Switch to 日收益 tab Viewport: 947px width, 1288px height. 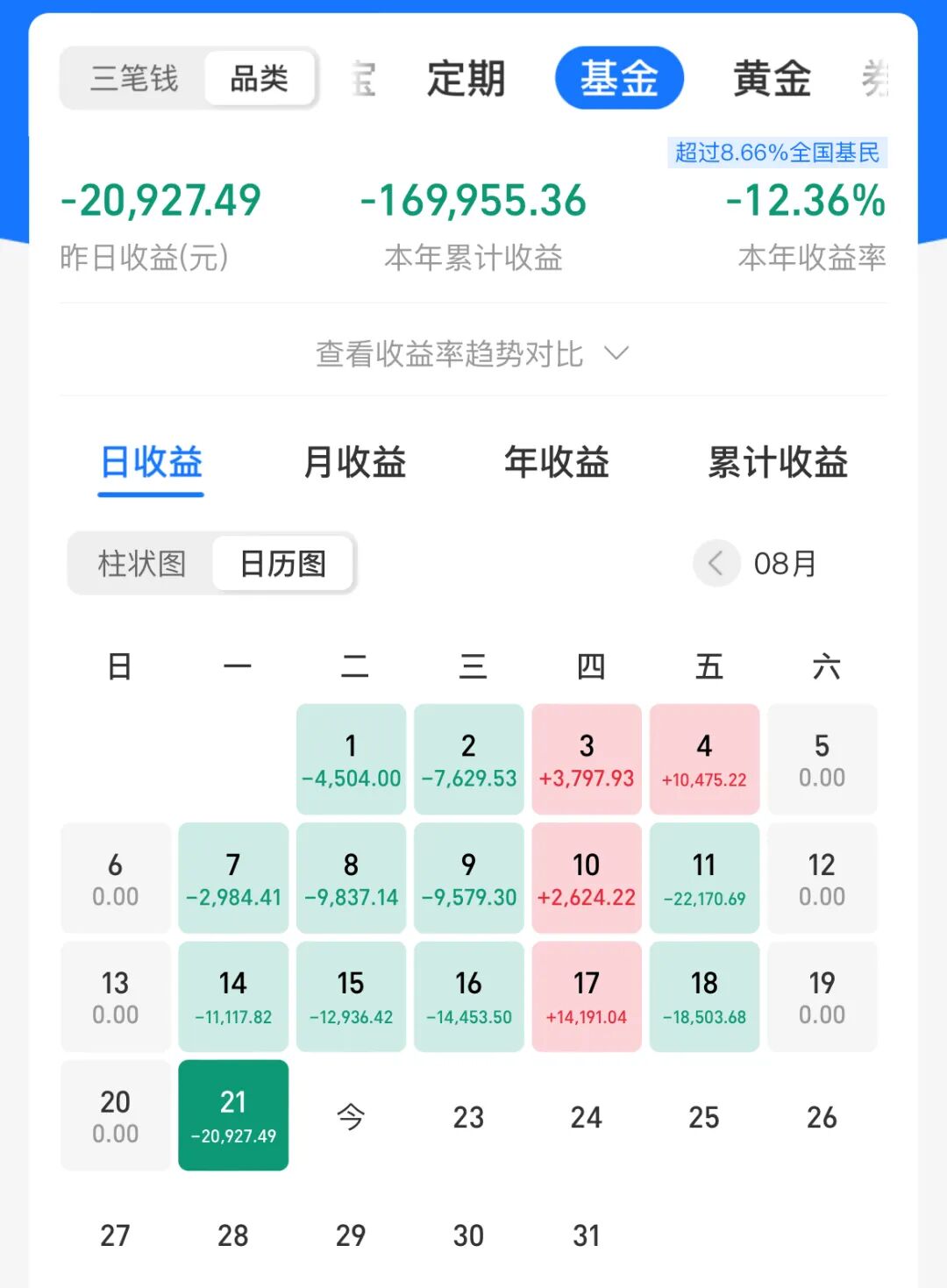151,462
